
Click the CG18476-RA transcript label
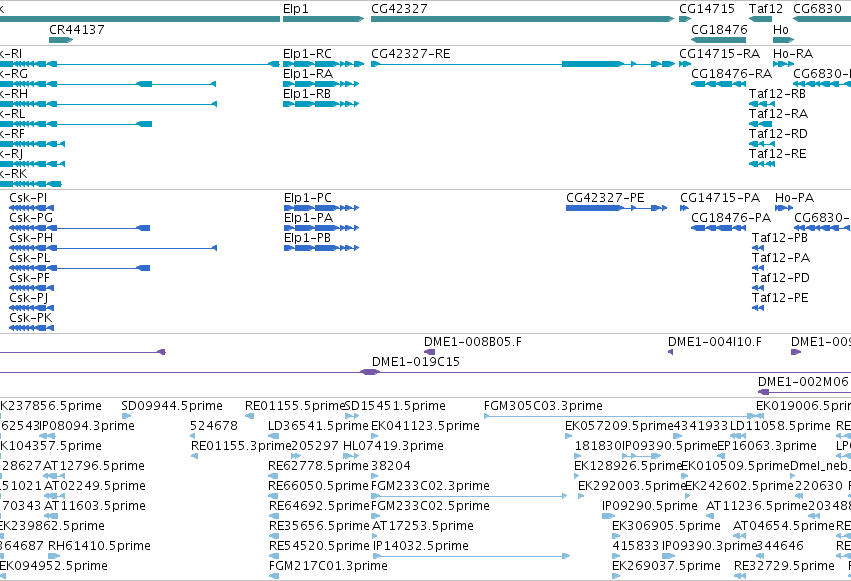tap(732, 74)
